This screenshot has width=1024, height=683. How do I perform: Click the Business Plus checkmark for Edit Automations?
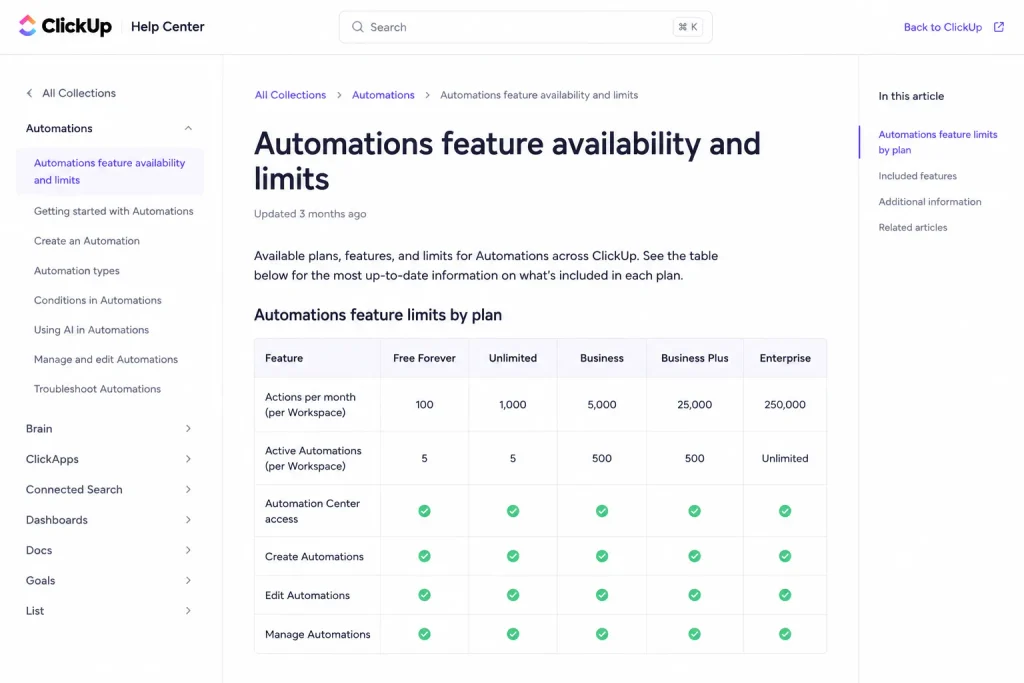pyautogui.click(x=695, y=595)
